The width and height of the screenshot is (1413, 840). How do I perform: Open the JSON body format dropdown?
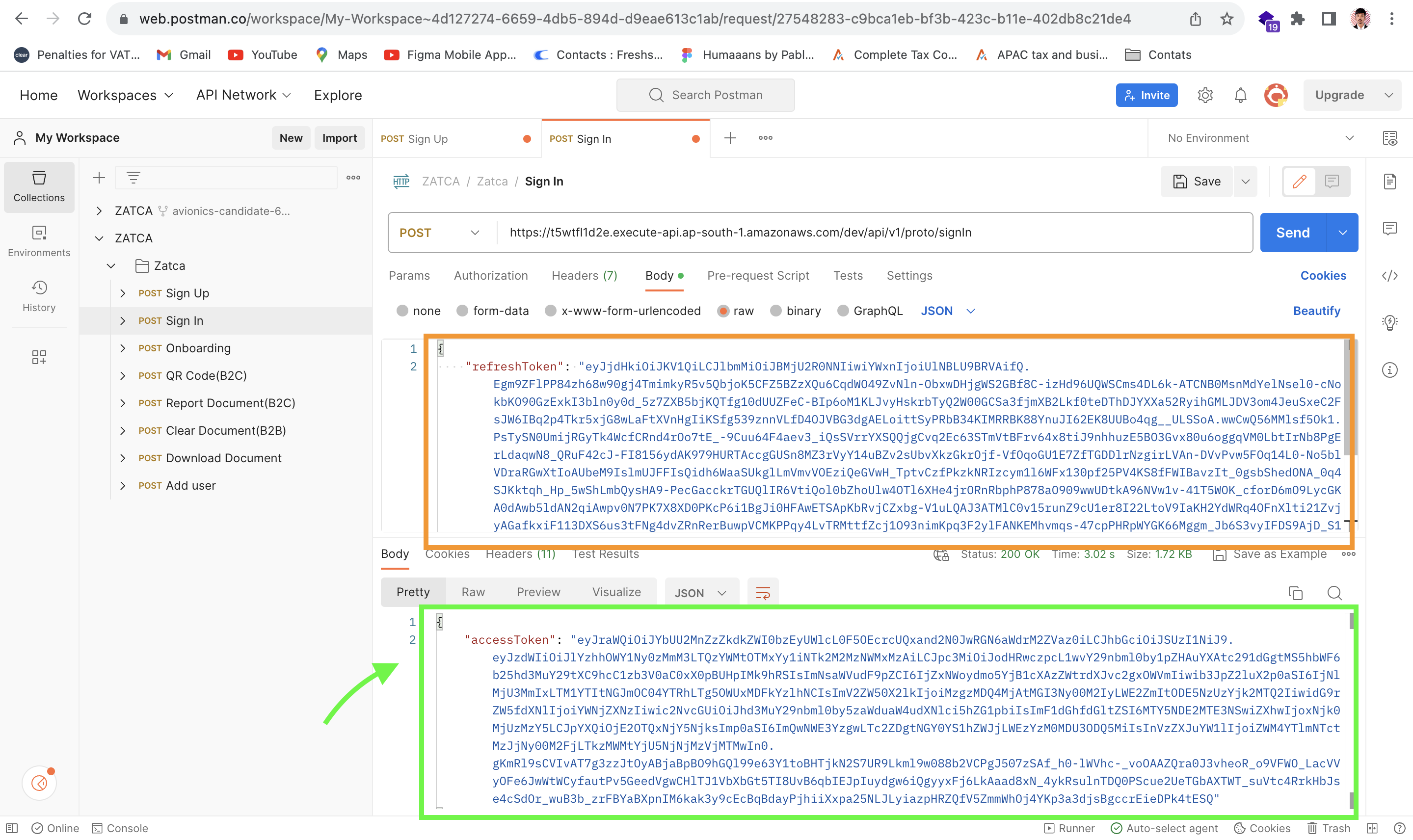948,311
